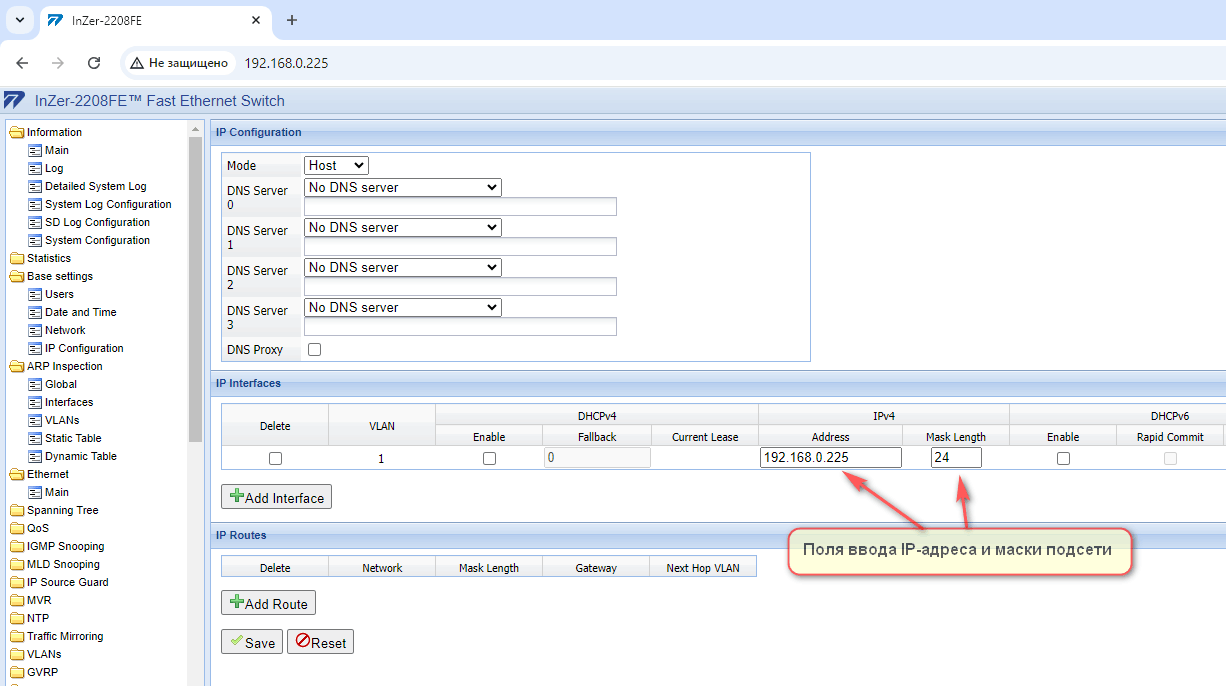Save the IP configuration
Viewport: 1226px width, 686px height.
tap(252, 642)
